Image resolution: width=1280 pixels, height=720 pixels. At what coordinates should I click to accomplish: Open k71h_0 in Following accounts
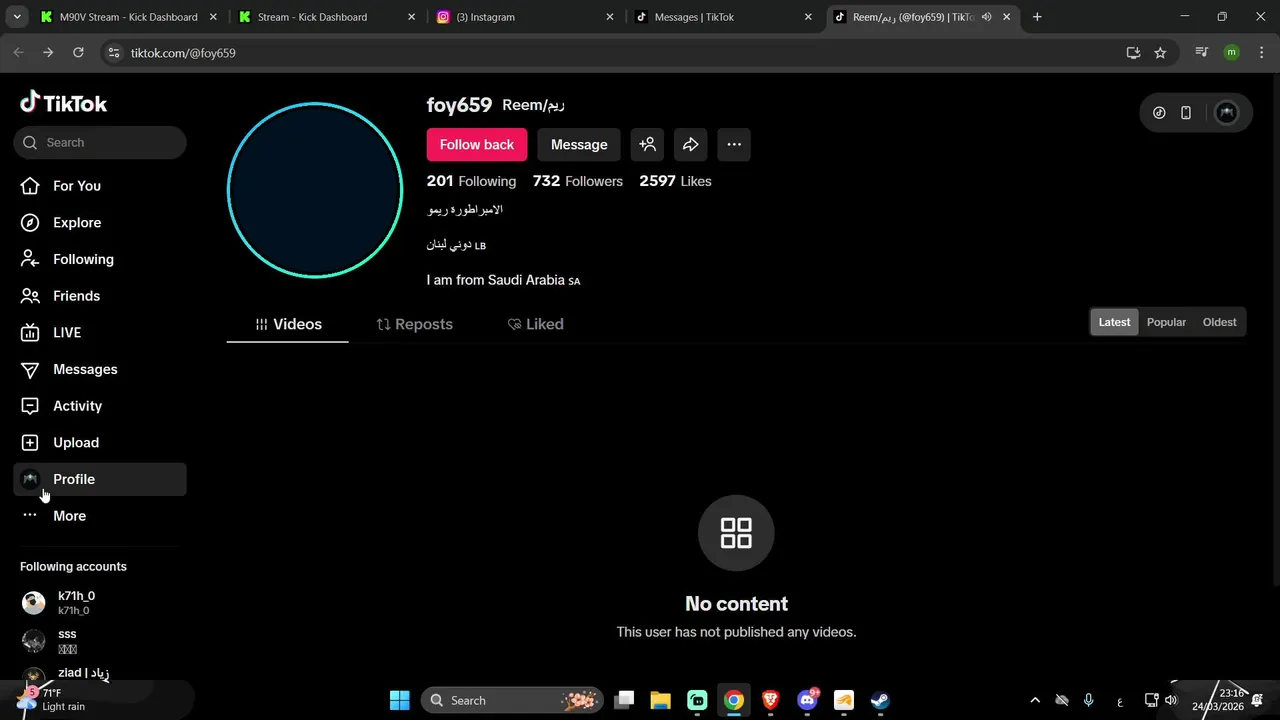click(x=100, y=603)
